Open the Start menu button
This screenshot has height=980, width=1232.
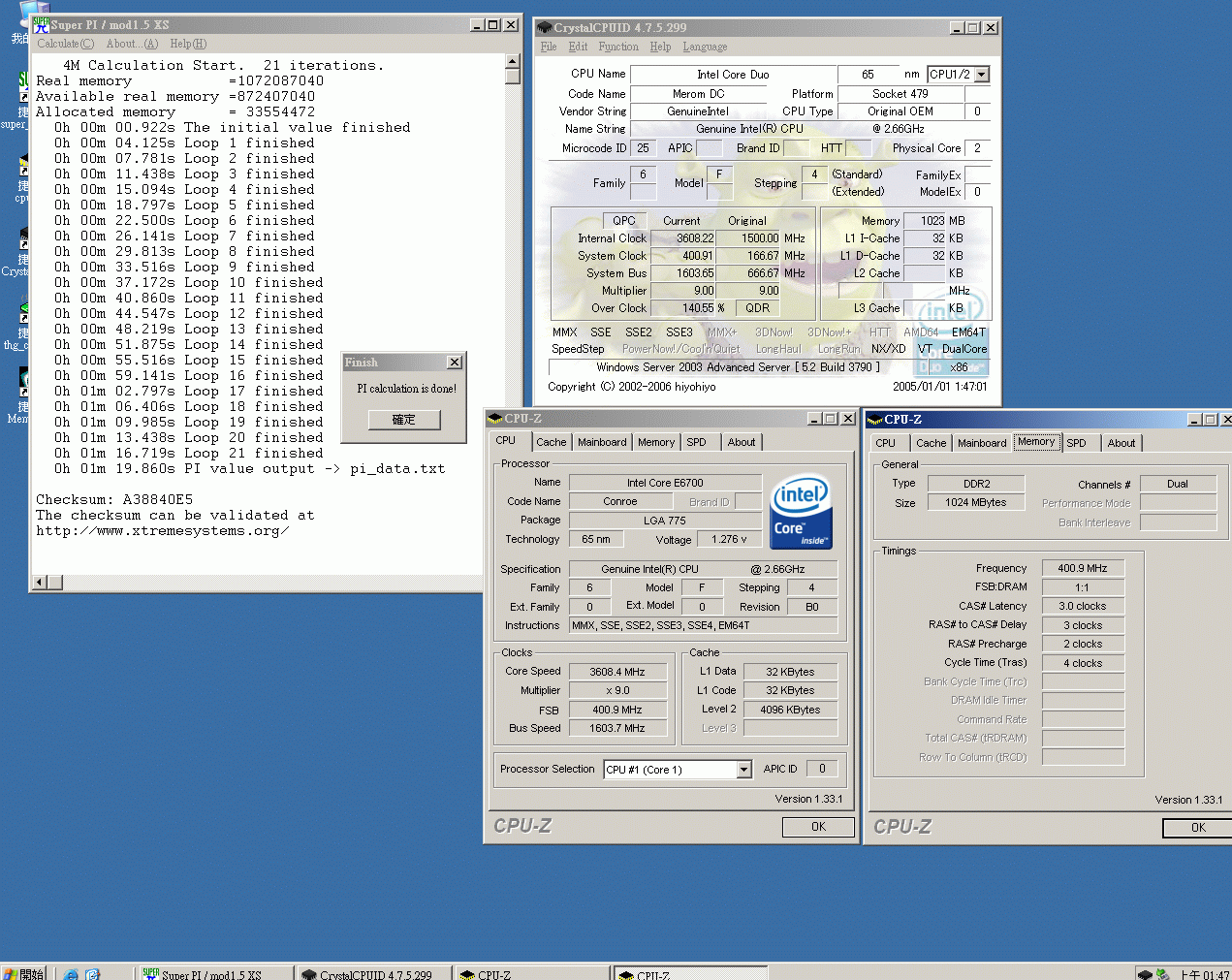coord(23,973)
